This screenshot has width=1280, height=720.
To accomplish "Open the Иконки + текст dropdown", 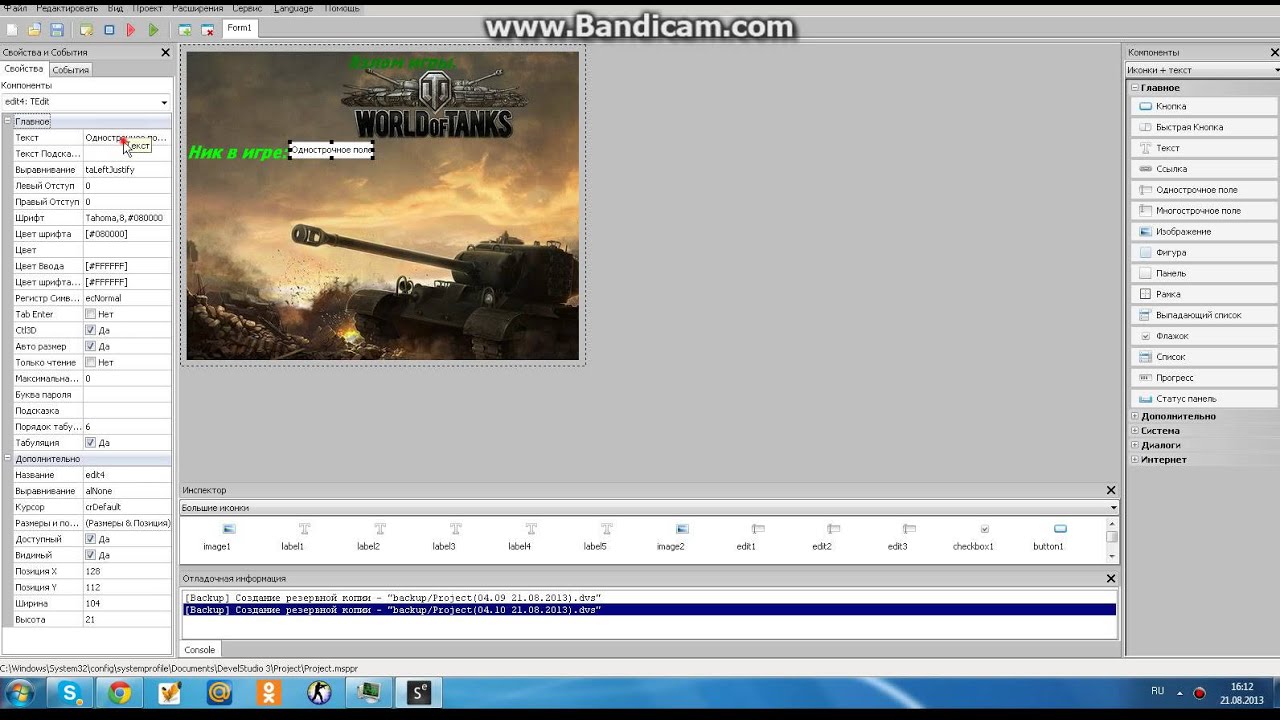I will click(1277, 70).
